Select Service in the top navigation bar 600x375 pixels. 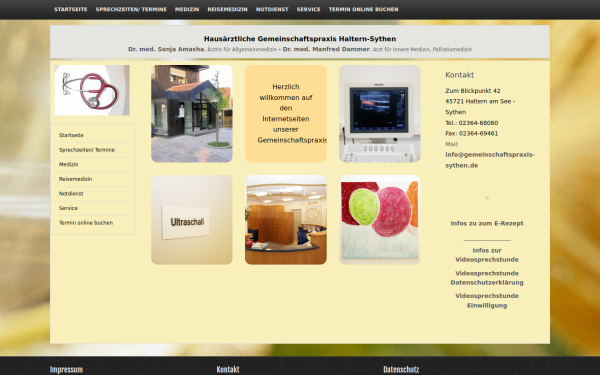click(308, 9)
